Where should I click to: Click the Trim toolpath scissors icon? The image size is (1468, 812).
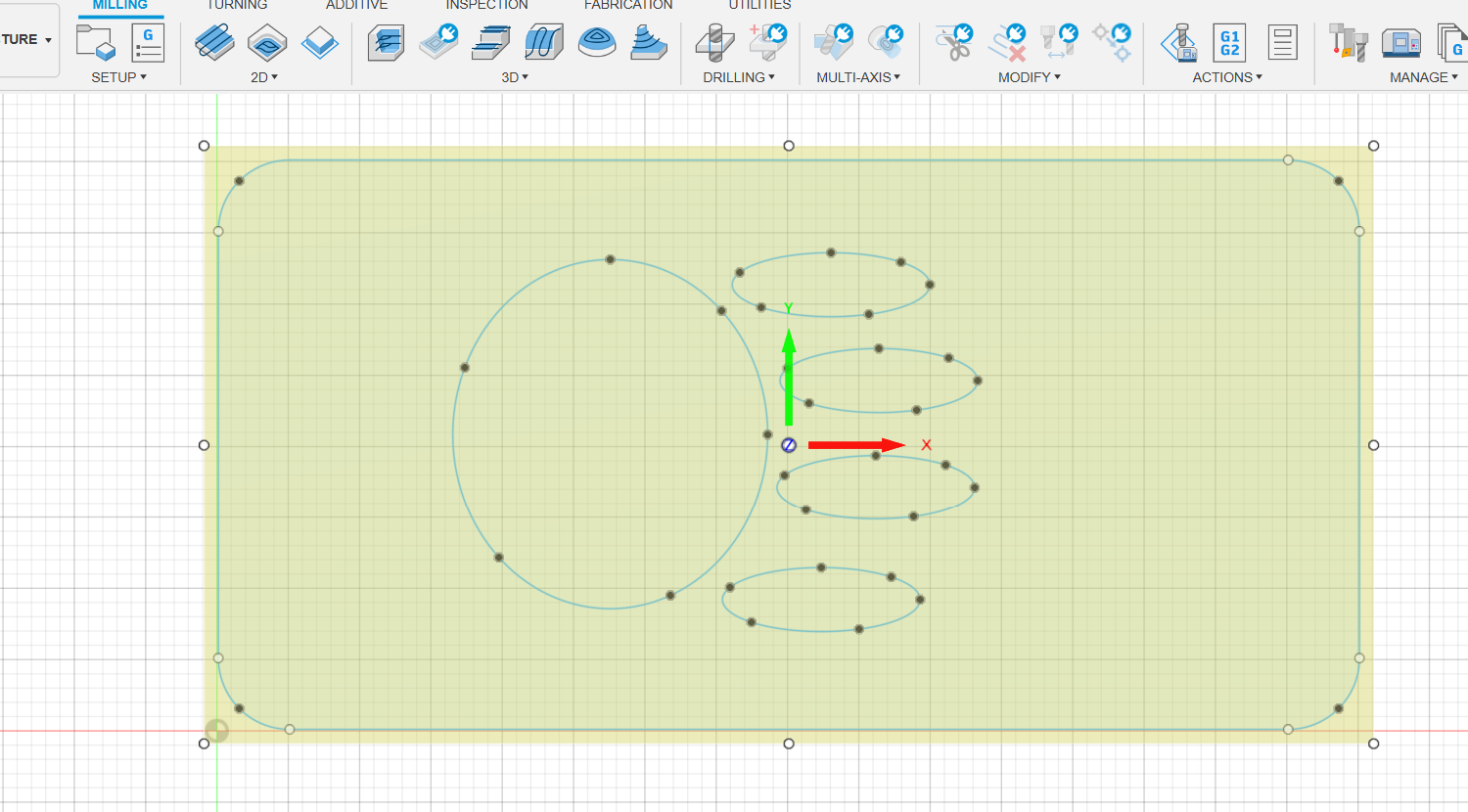[x=954, y=43]
